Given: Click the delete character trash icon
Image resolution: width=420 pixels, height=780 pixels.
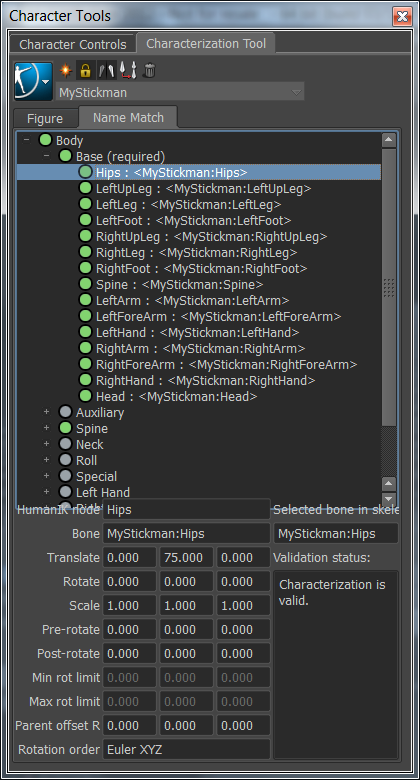Looking at the screenshot, I should click(x=149, y=71).
